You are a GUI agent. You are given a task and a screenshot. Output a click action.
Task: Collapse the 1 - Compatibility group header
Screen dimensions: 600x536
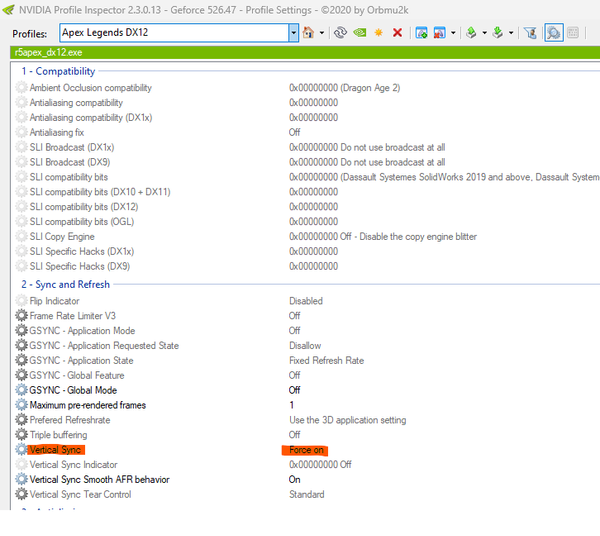pyautogui.click(x=58, y=71)
